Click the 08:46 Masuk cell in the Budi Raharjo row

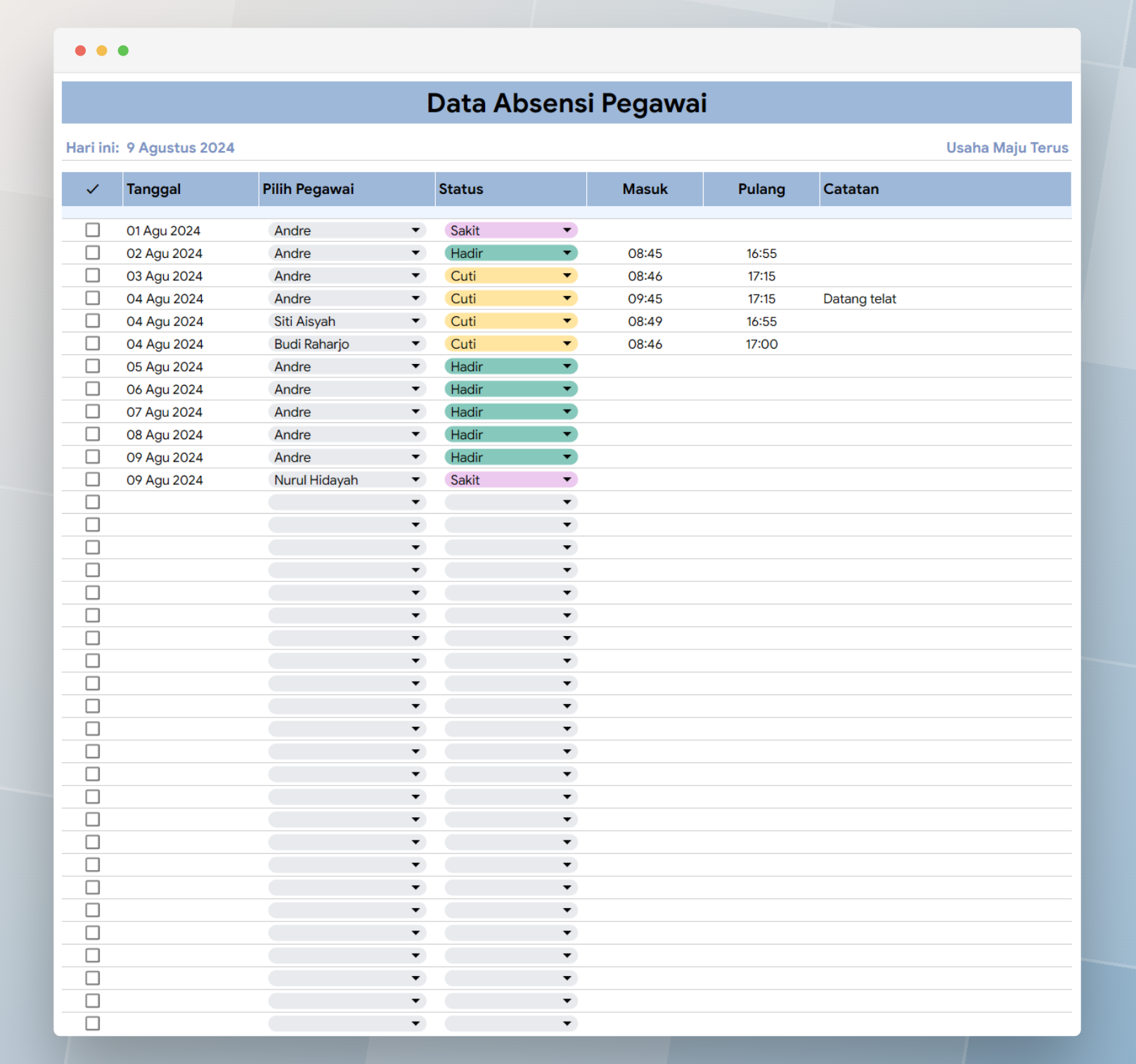click(645, 344)
